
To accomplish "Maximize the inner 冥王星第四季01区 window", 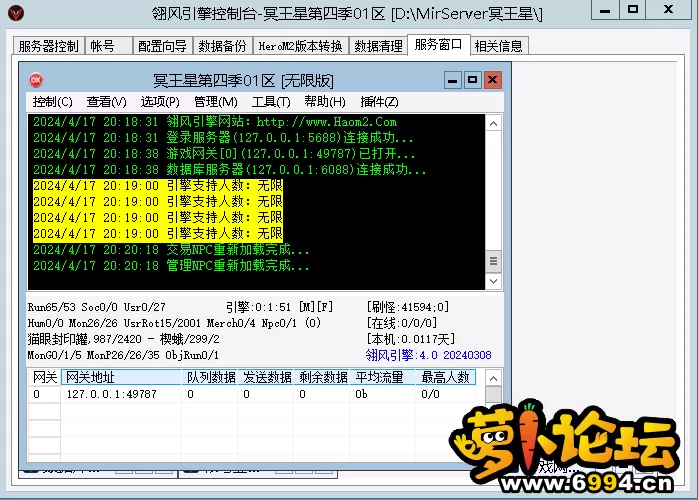I will tap(472, 80).
